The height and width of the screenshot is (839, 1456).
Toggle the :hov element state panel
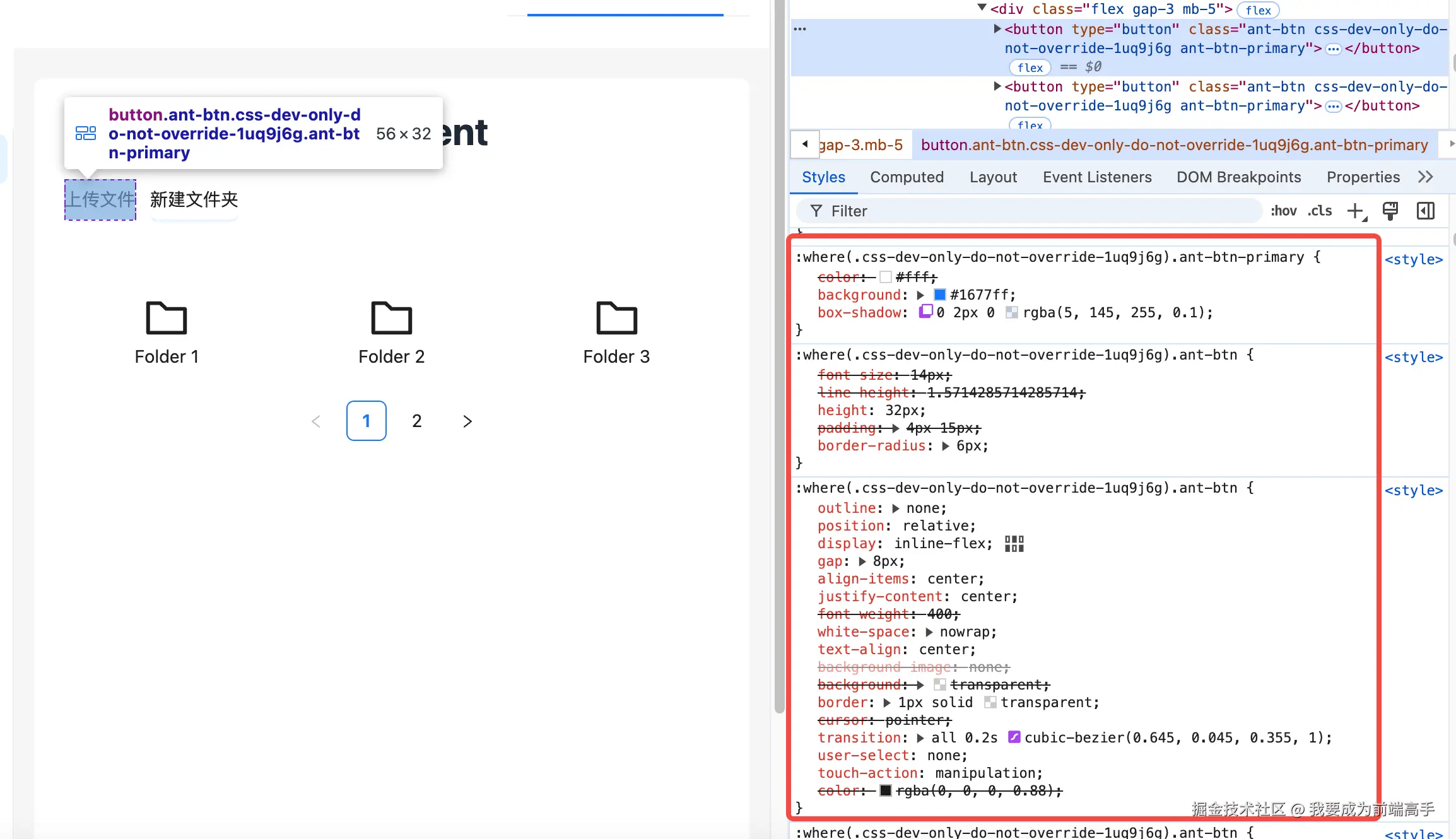point(1283,211)
